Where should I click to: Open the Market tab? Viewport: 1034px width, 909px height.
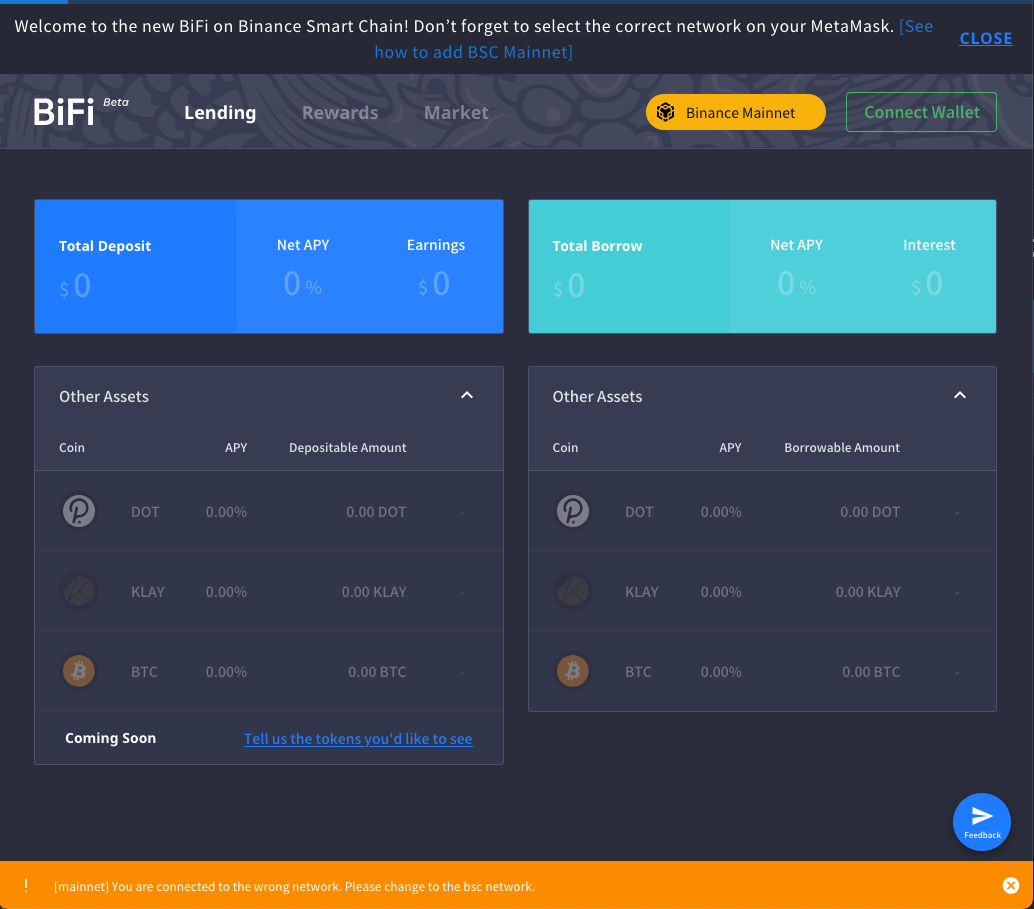tap(456, 113)
